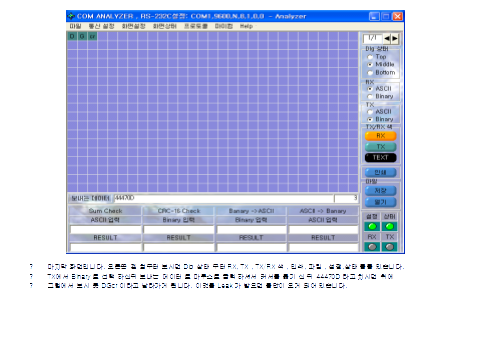Click the previous page left arrow

point(387,39)
